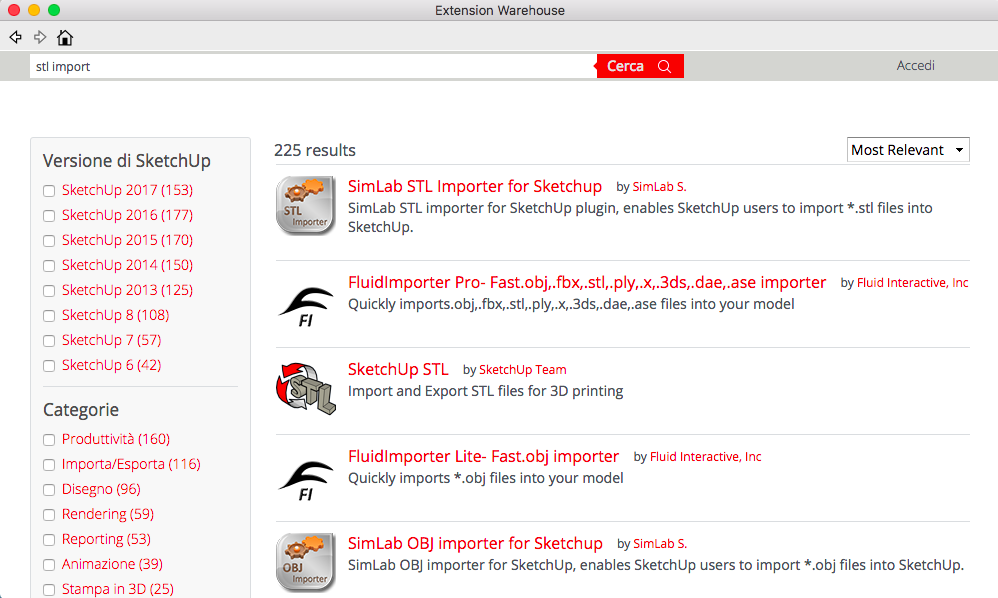Go back with the left arrow icon
Viewport: 998px width, 598px height.
16,38
